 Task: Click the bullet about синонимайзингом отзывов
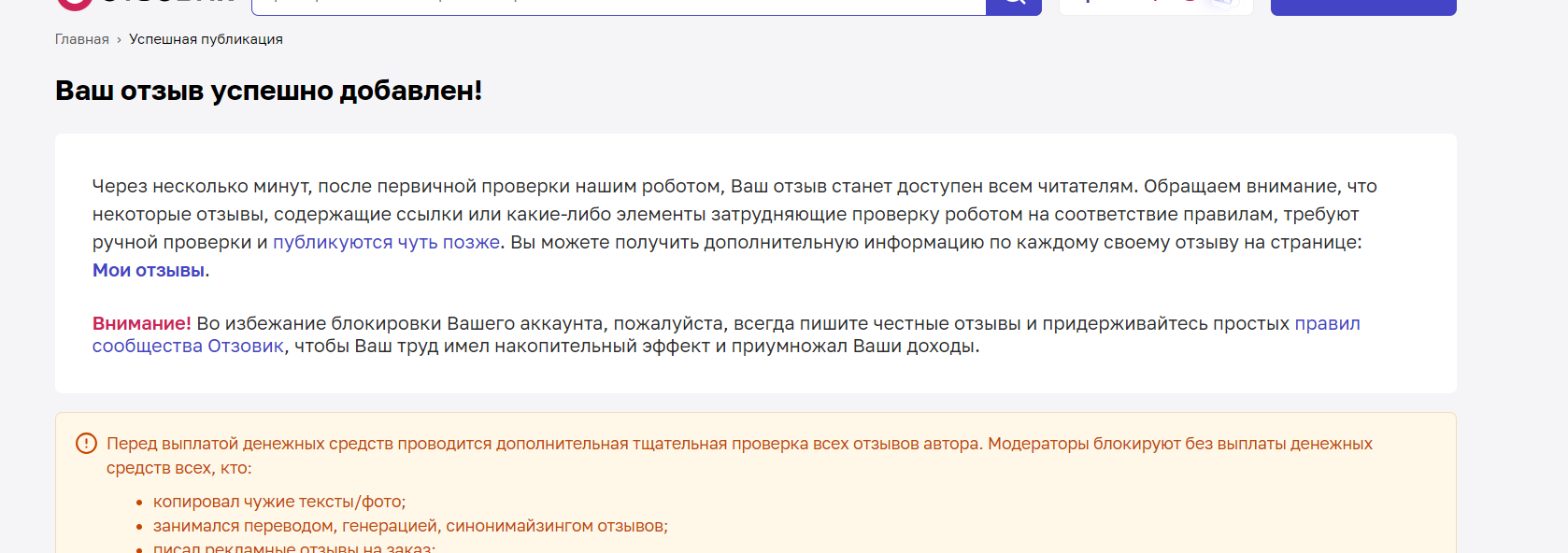[410, 526]
